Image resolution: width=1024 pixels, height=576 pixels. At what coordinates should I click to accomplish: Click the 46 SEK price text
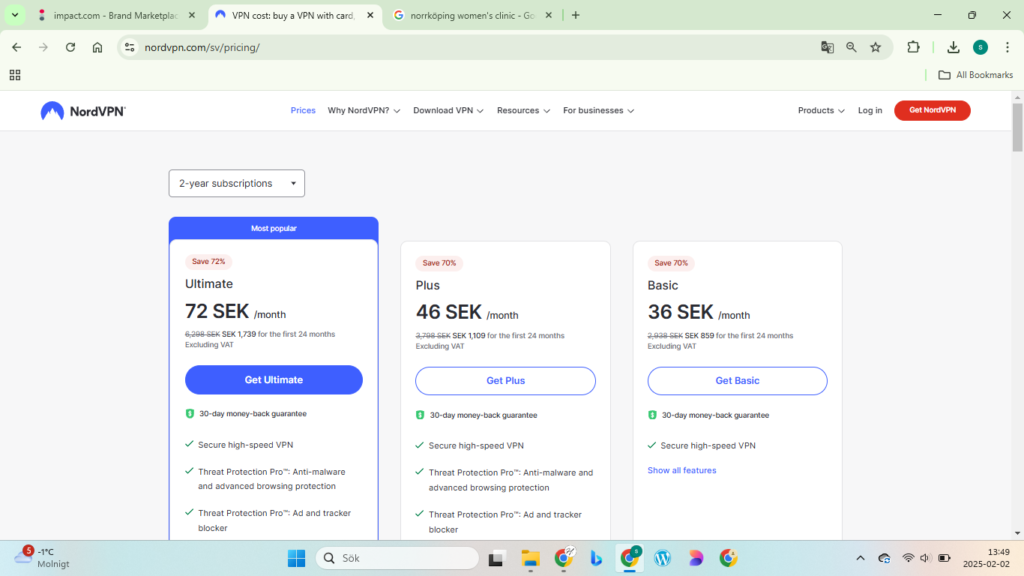(x=449, y=312)
